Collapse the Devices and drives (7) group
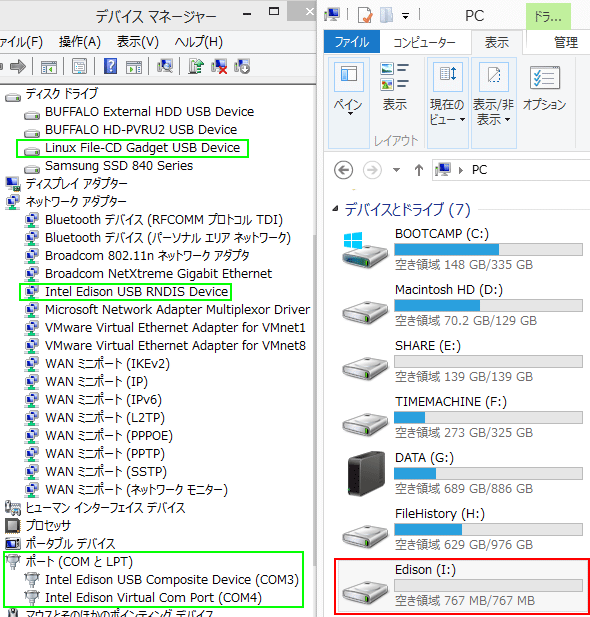590x617 pixels. point(335,209)
